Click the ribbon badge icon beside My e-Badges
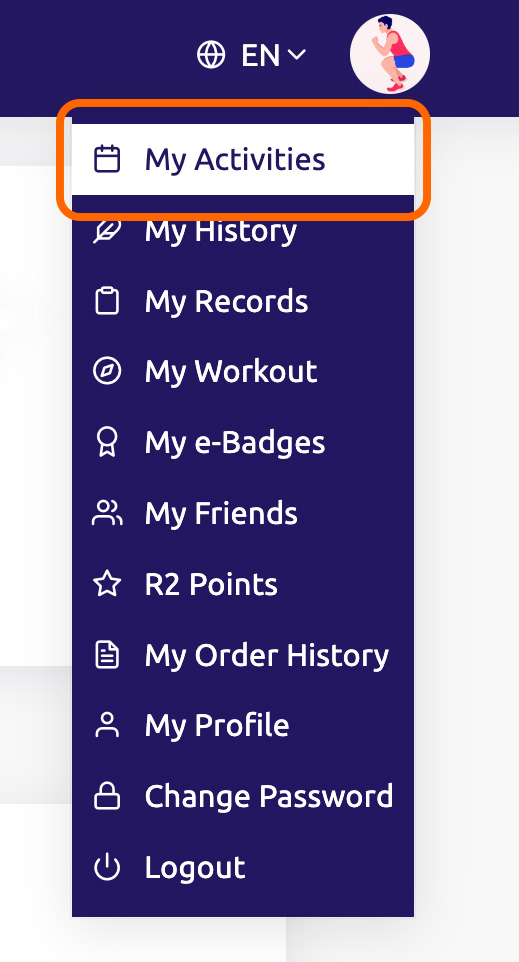This screenshot has height=962, width=519. click(107, 442)
